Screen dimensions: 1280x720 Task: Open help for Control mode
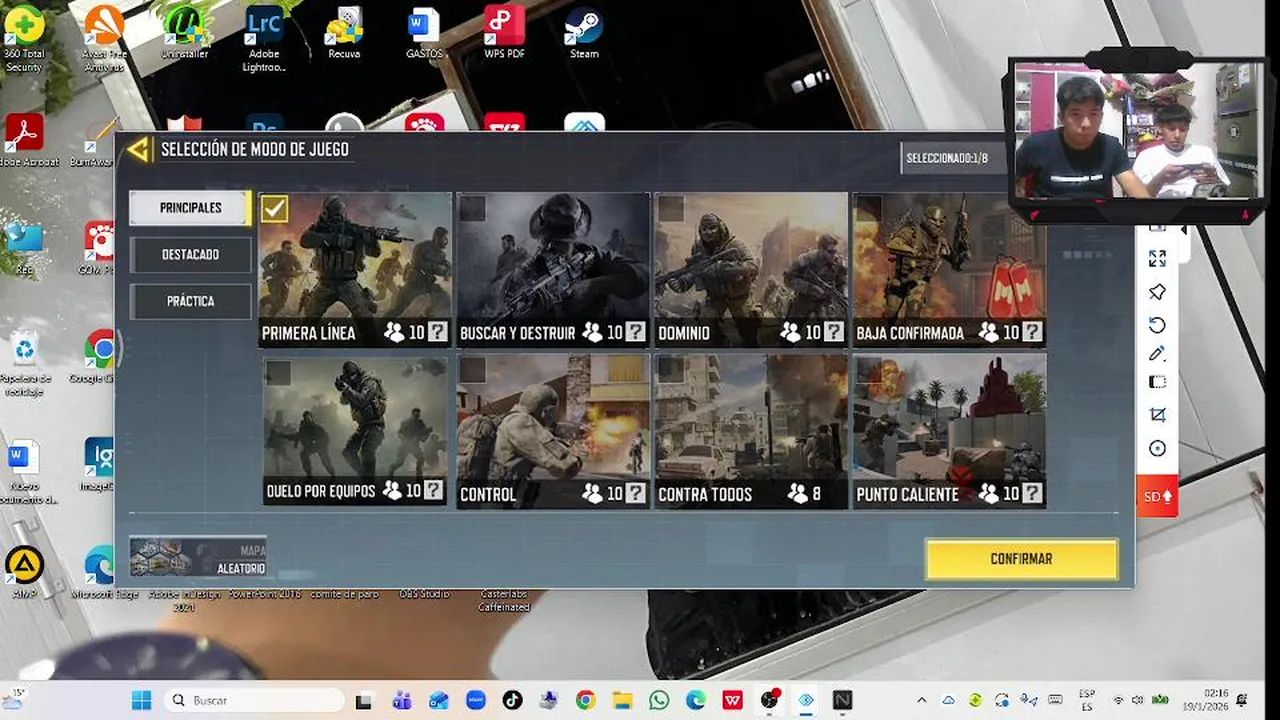coord(636,493)
